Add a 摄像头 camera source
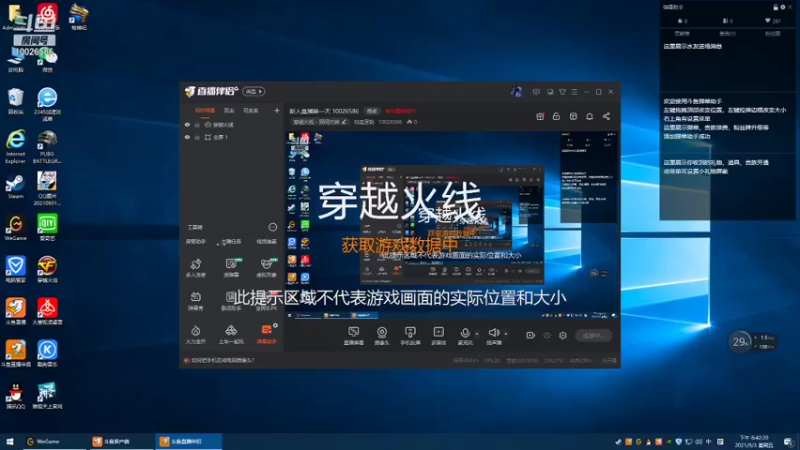The height and width of the screenshot is (450, 800). [x=382, y=336]
